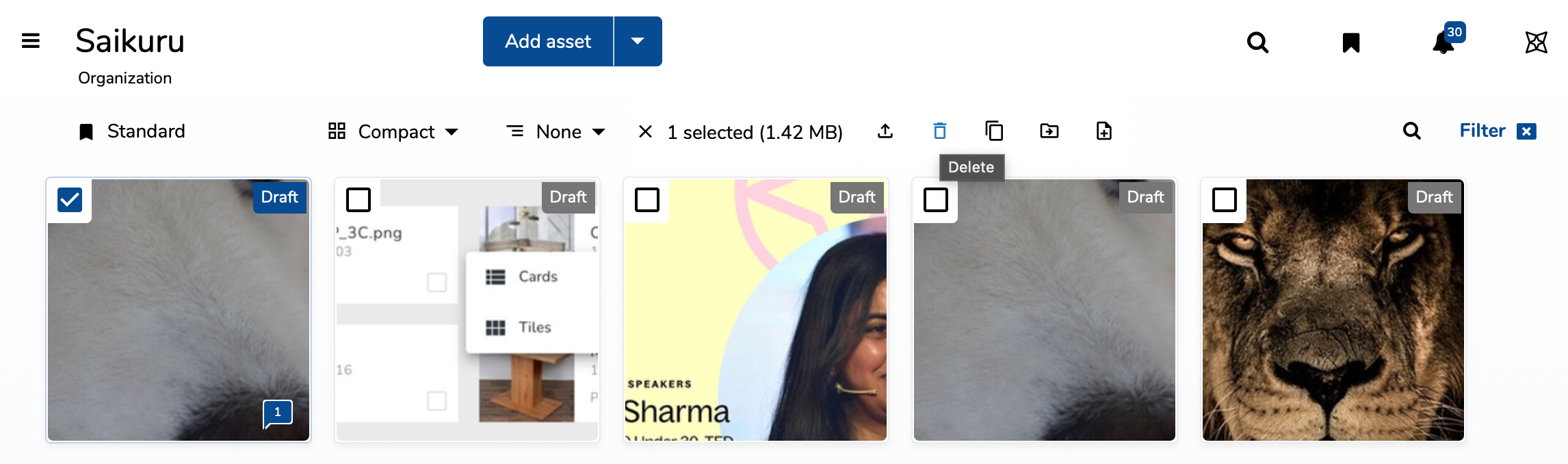Image resolution: width=1568 pixels, height=464 pixels.
Task: Deselect all assets using the X icon
Action: tap(645, 131)
